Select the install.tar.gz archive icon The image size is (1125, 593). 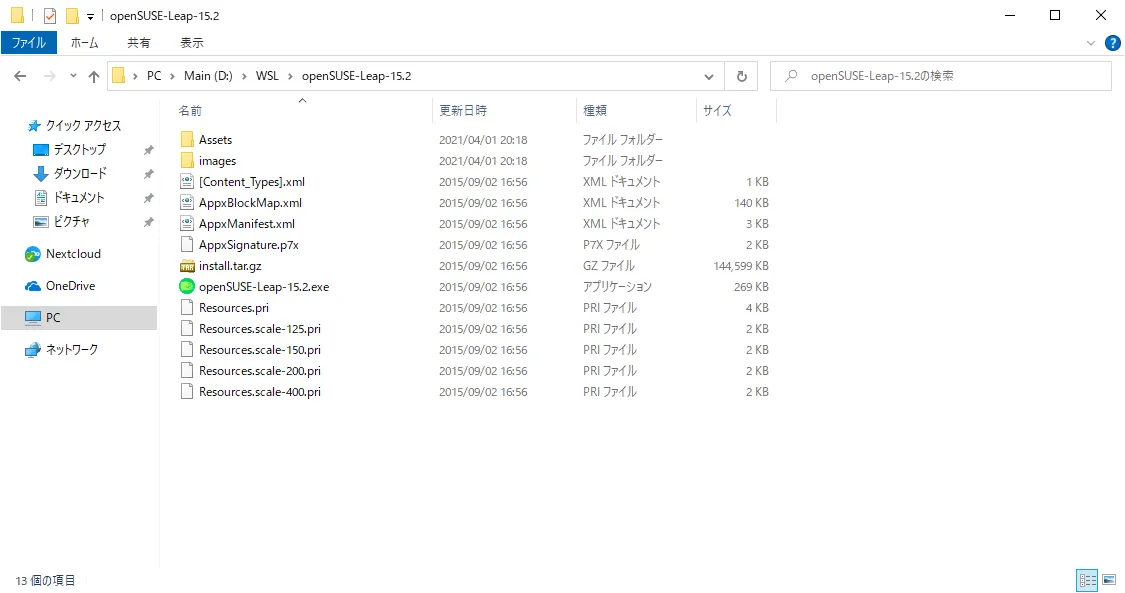187,266
